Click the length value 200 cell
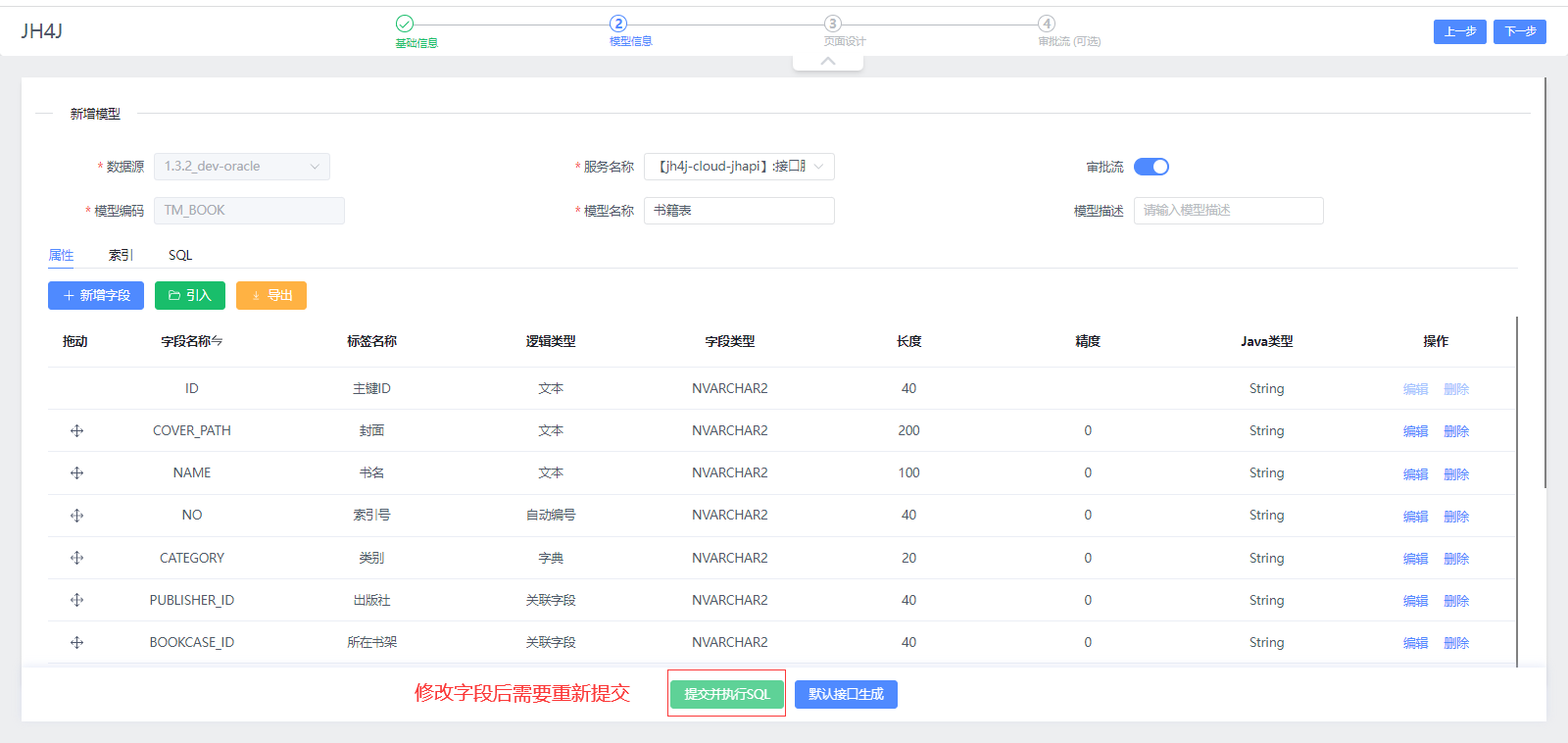This screenshot has width=1568, height=743. coord(909,430)
